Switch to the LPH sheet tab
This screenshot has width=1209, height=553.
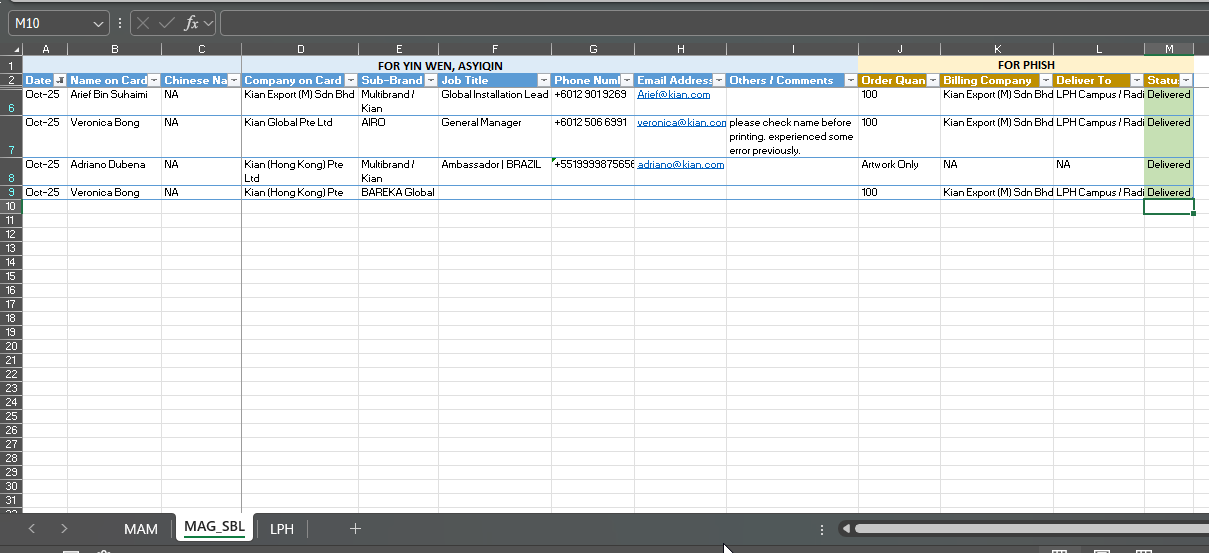click(x=282, y=528)
